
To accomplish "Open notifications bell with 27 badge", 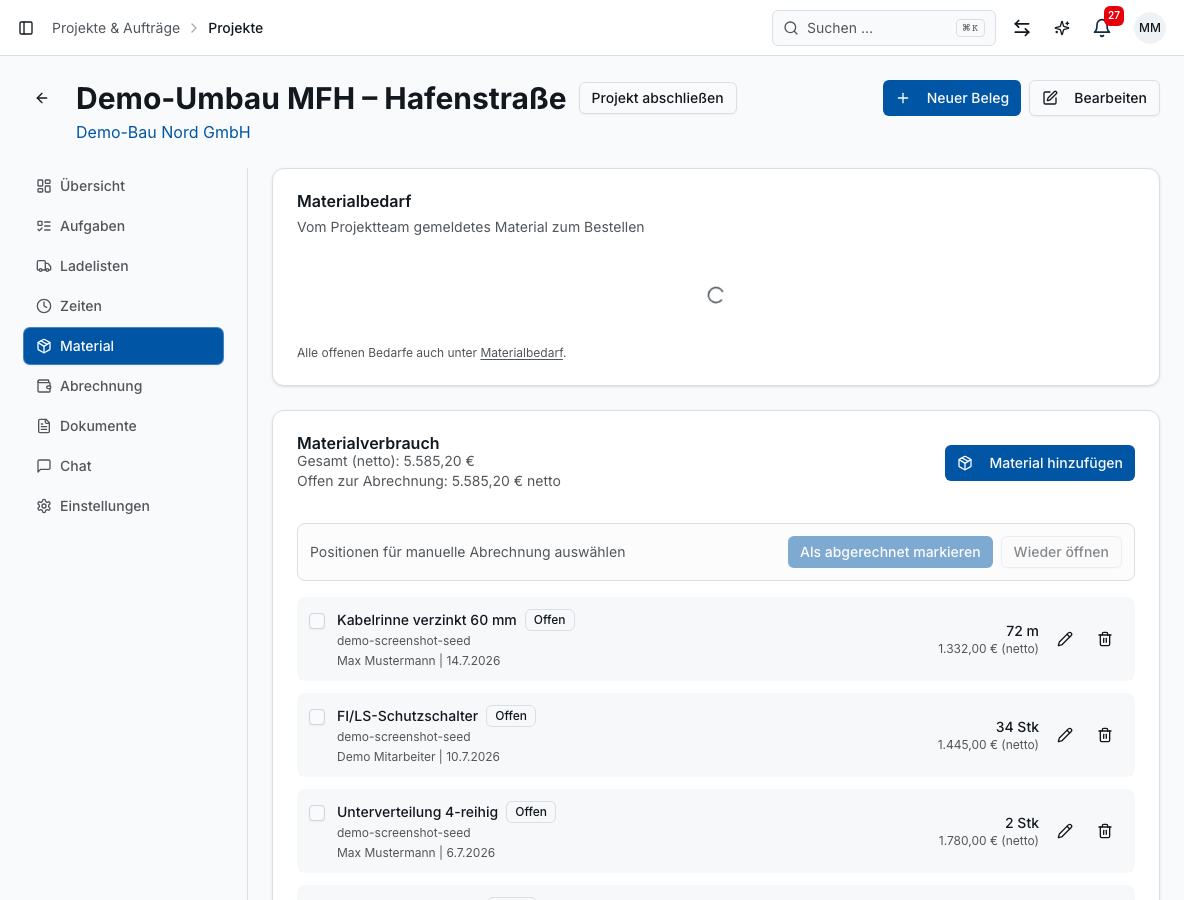I will point(1102,28).
